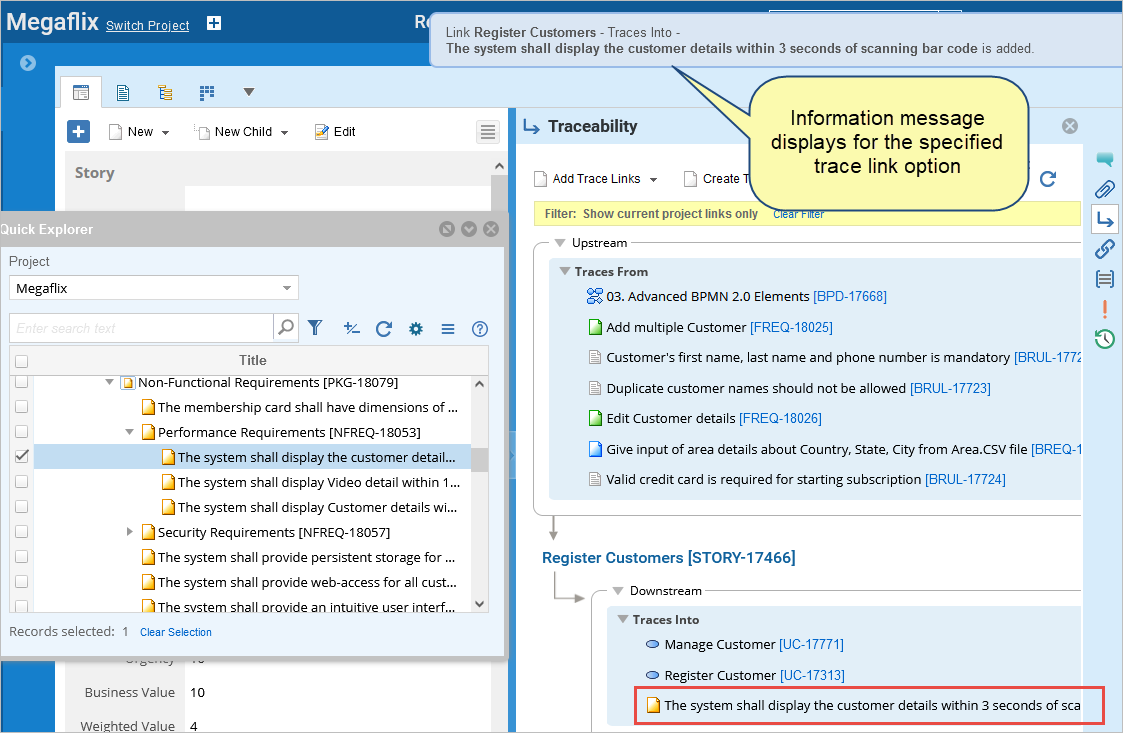Open the BRUL-17723 link

click(950, 388)
